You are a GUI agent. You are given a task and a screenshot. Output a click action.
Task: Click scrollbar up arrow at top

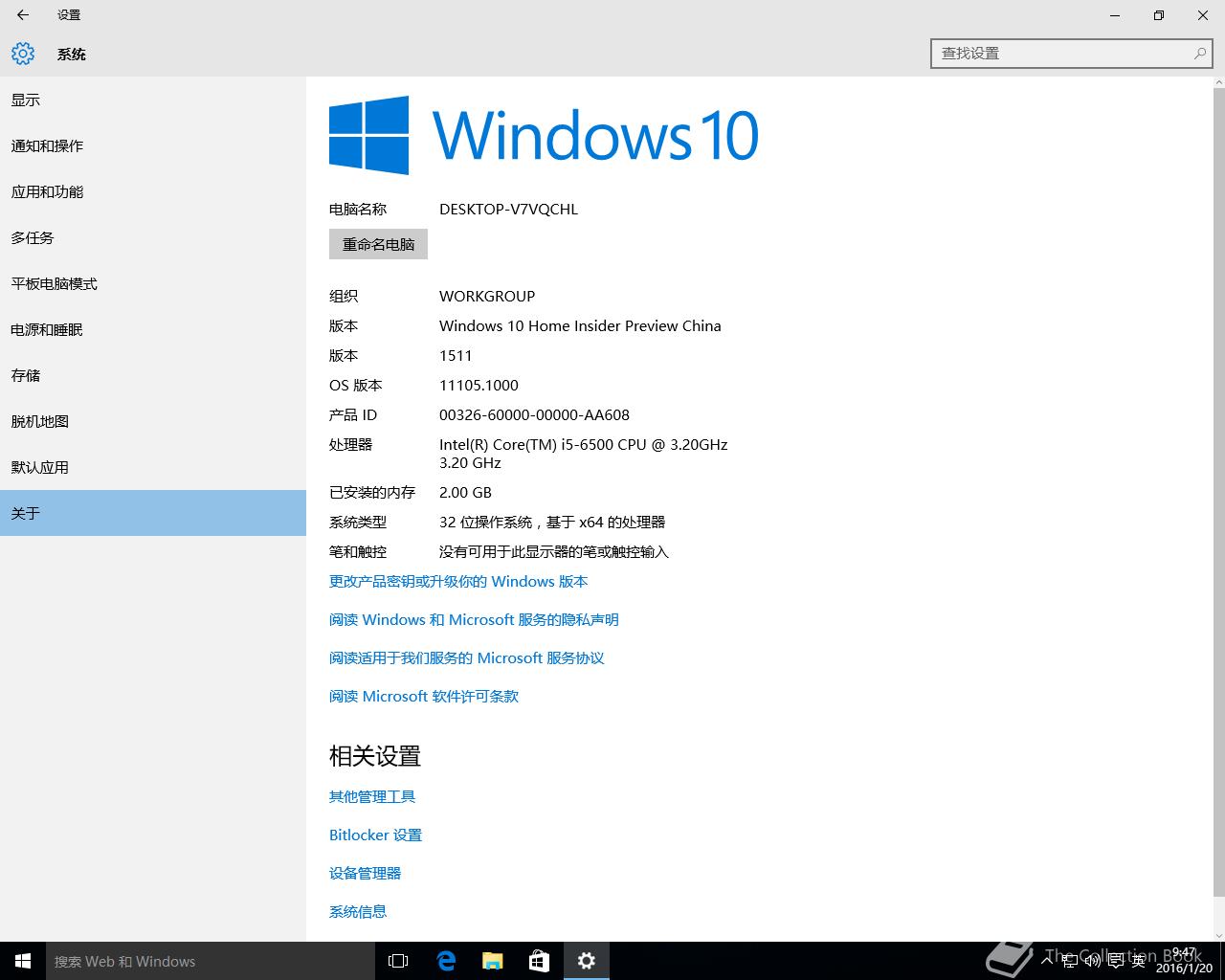tap(1218, 83)
